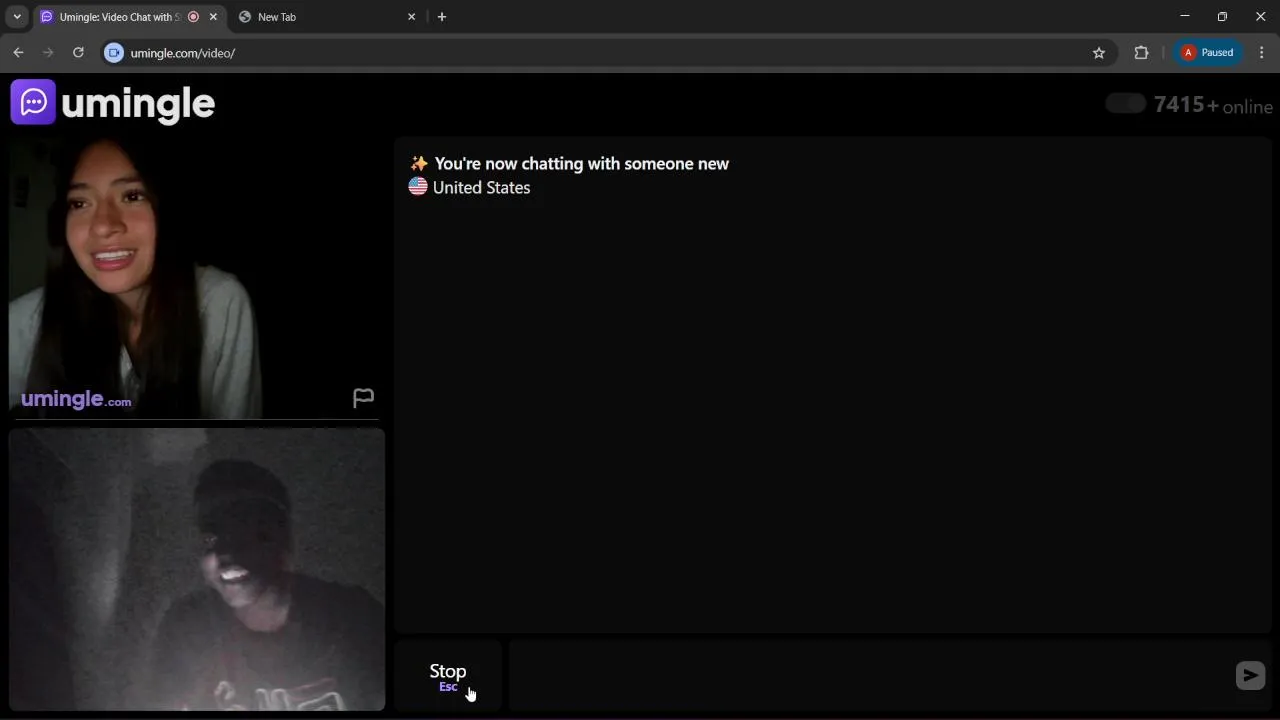Toggle the switch next to online count
This screenshot has width=1280, height=720.
tap(1125, 104)
